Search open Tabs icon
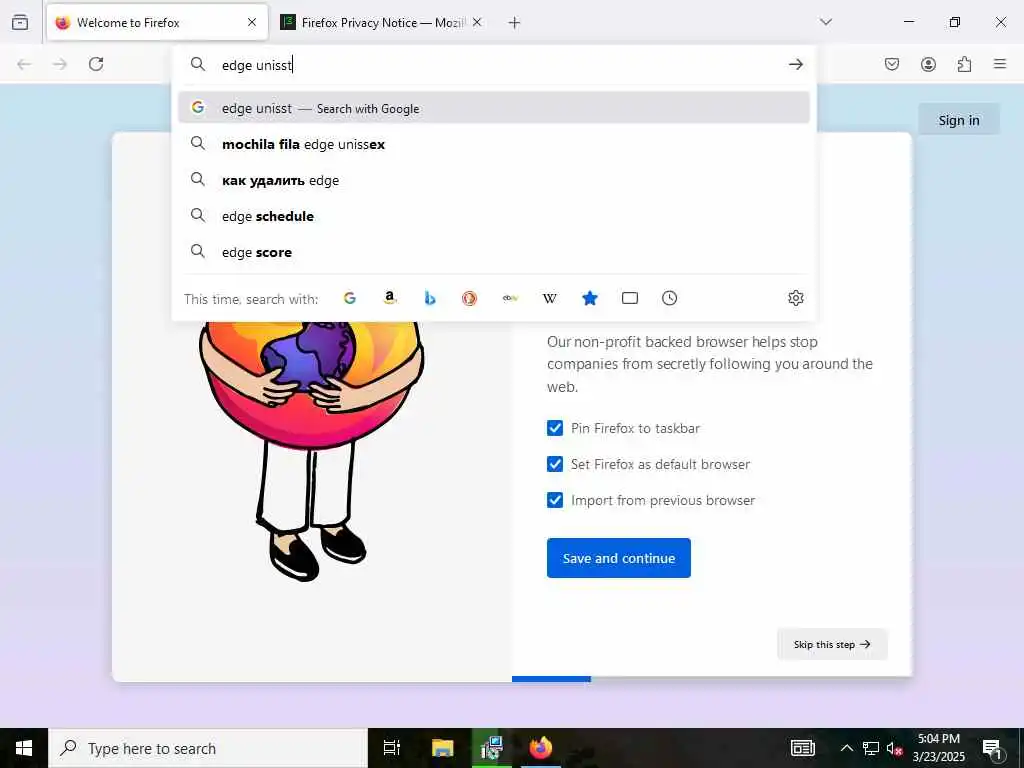This screenshot has width=1024, height=768. [630, 298]
